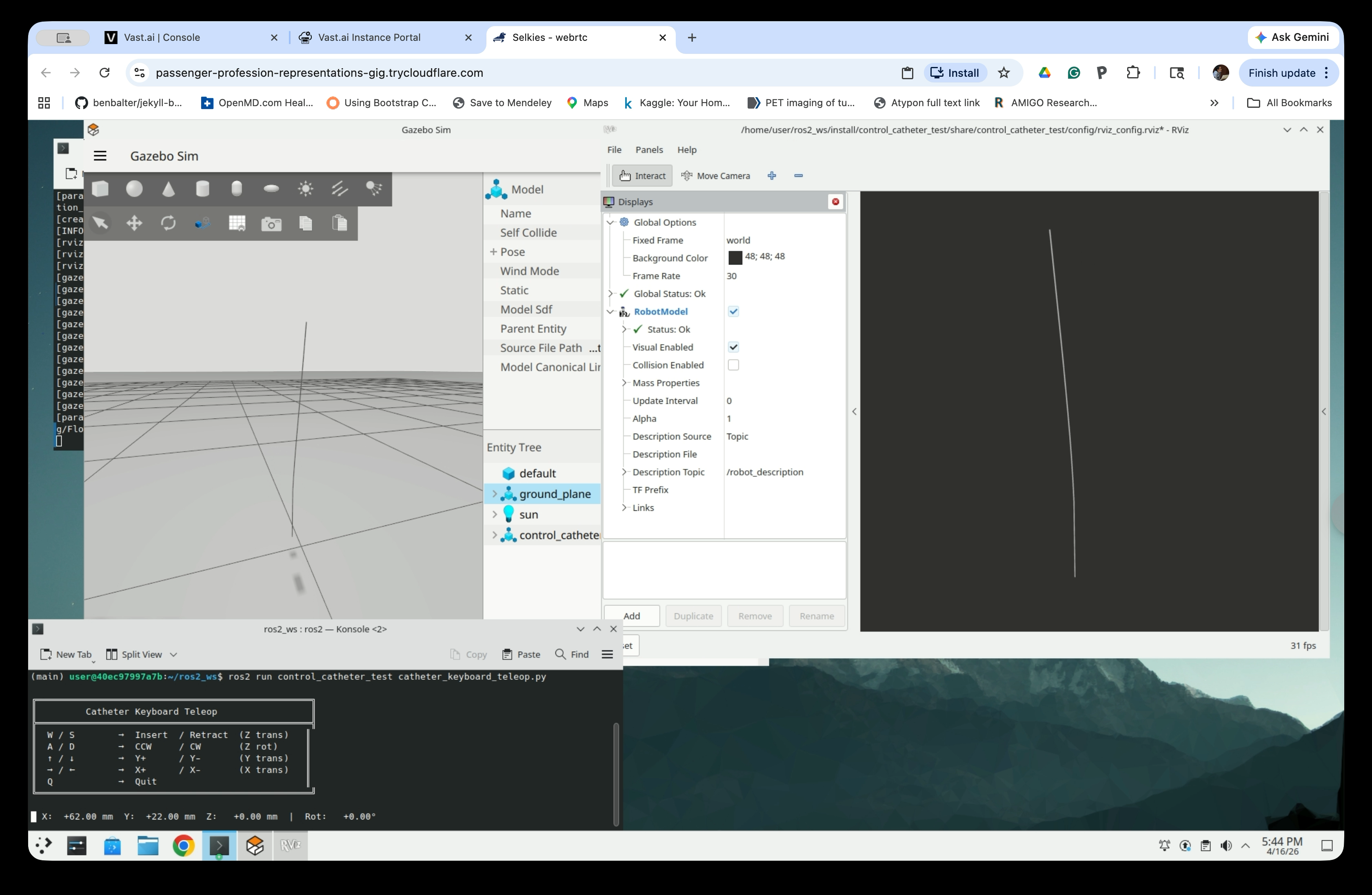
Task: Enable the Collision Enabled checkbox
Action: click(733, 365)
